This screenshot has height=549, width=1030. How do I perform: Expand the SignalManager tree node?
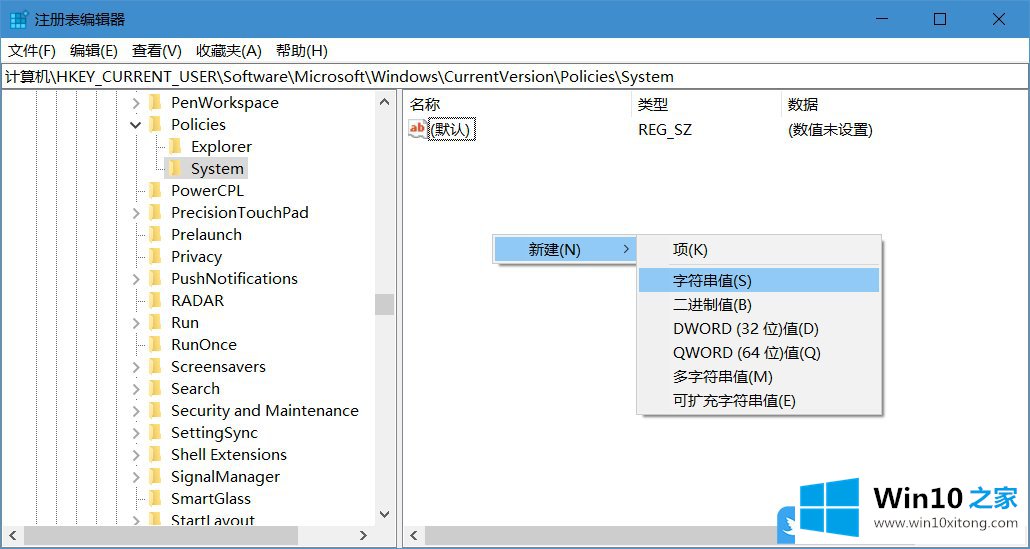tap(136, 477)
